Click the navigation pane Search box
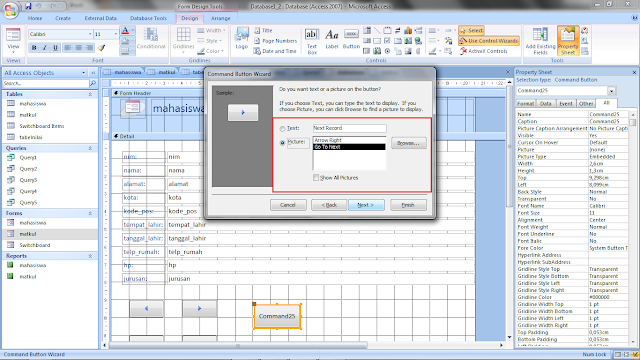 (46, 83)
